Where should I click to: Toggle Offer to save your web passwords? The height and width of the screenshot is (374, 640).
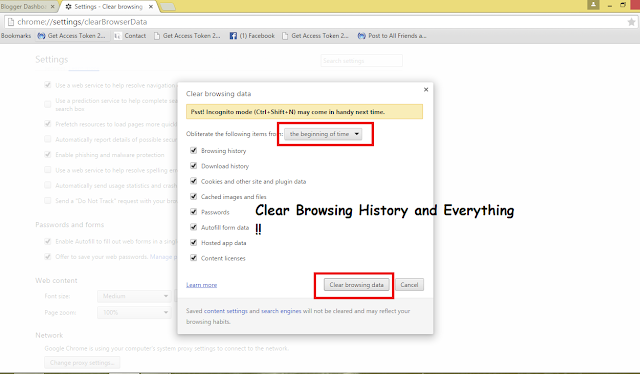(48, 256)
